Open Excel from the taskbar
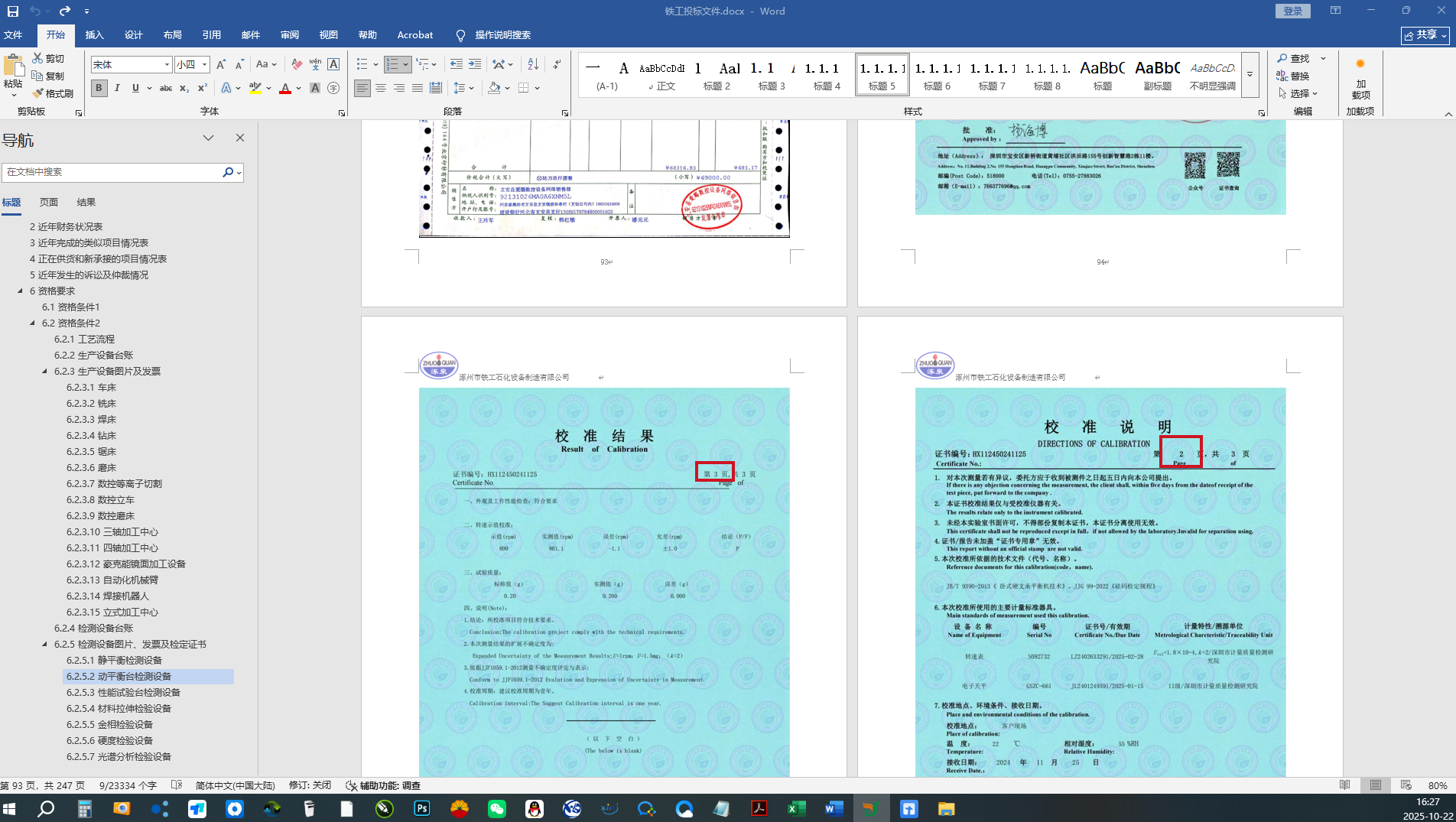Screen dimensions: 1456x822 point(796,808)
